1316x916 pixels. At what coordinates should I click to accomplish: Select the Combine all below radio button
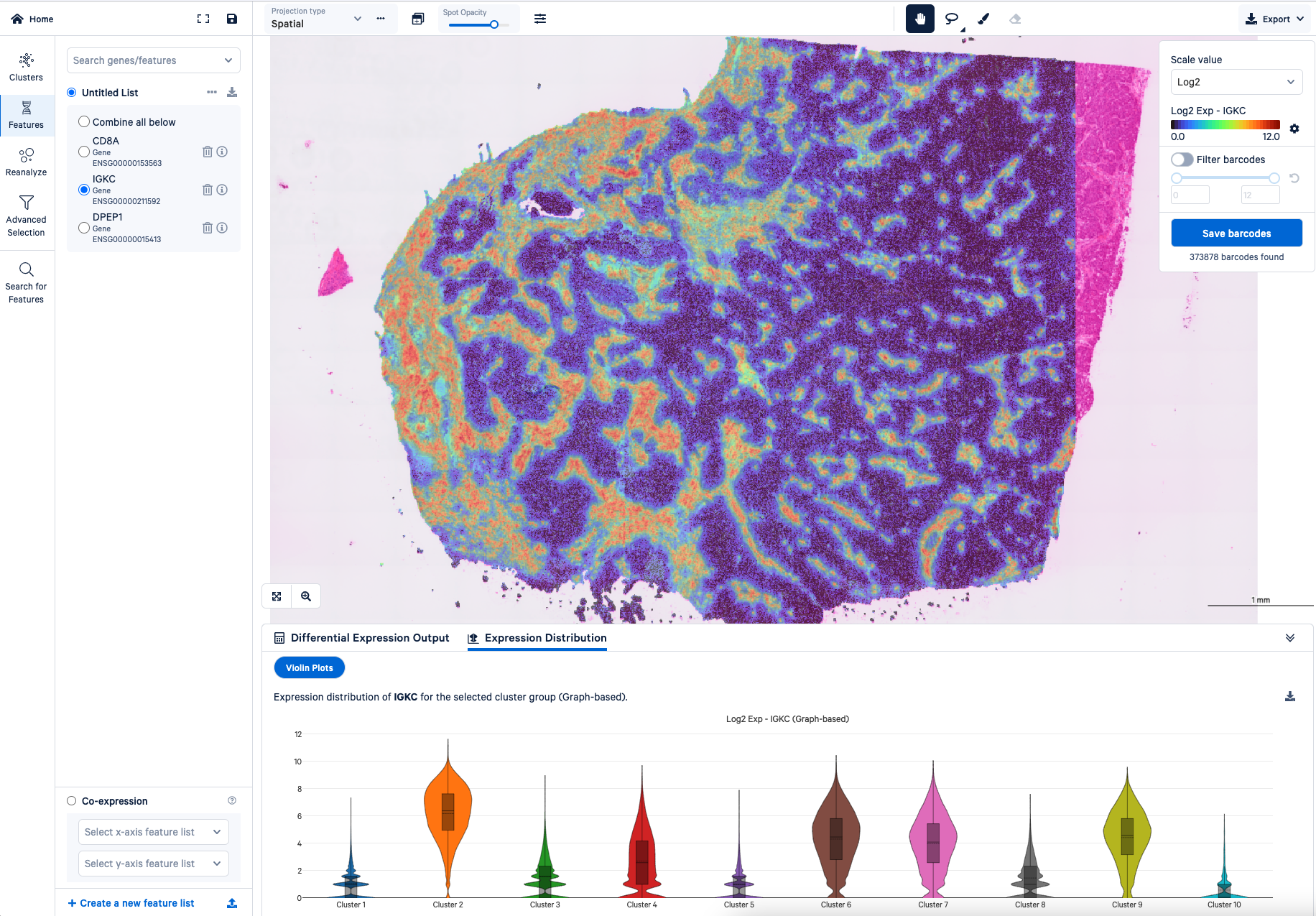[84, 121]
